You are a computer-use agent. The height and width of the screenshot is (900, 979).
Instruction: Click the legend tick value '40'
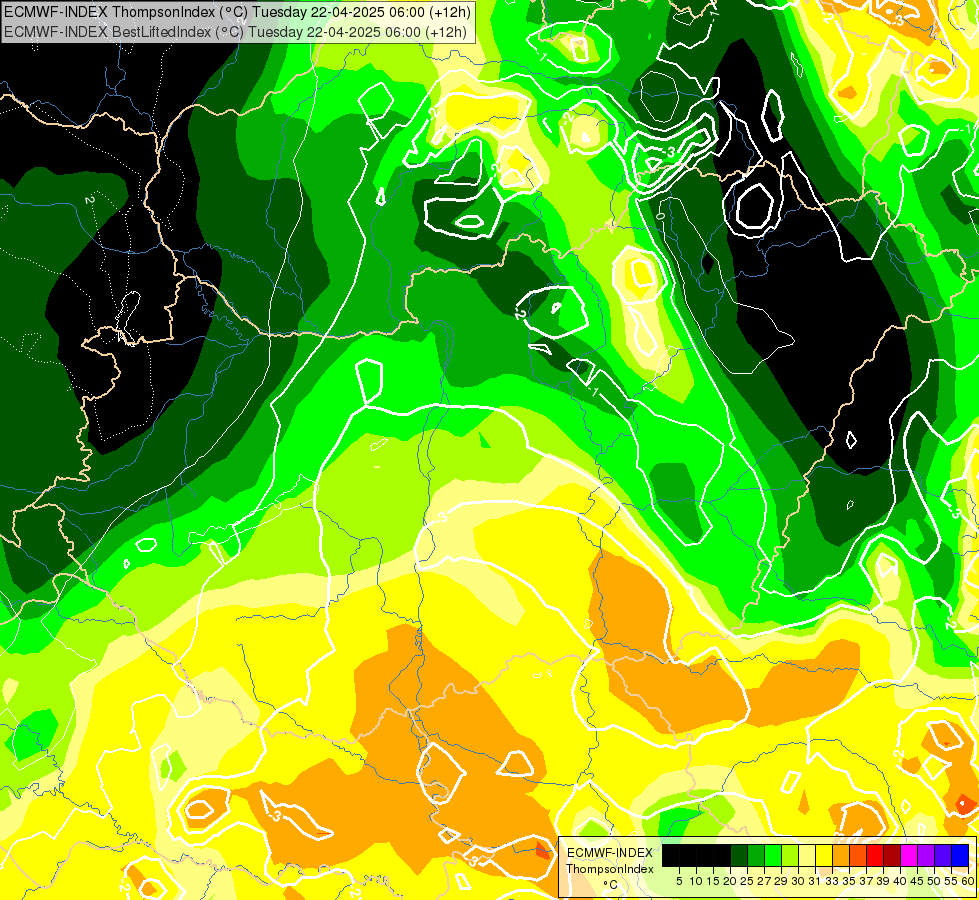click(x=900, y=881)
